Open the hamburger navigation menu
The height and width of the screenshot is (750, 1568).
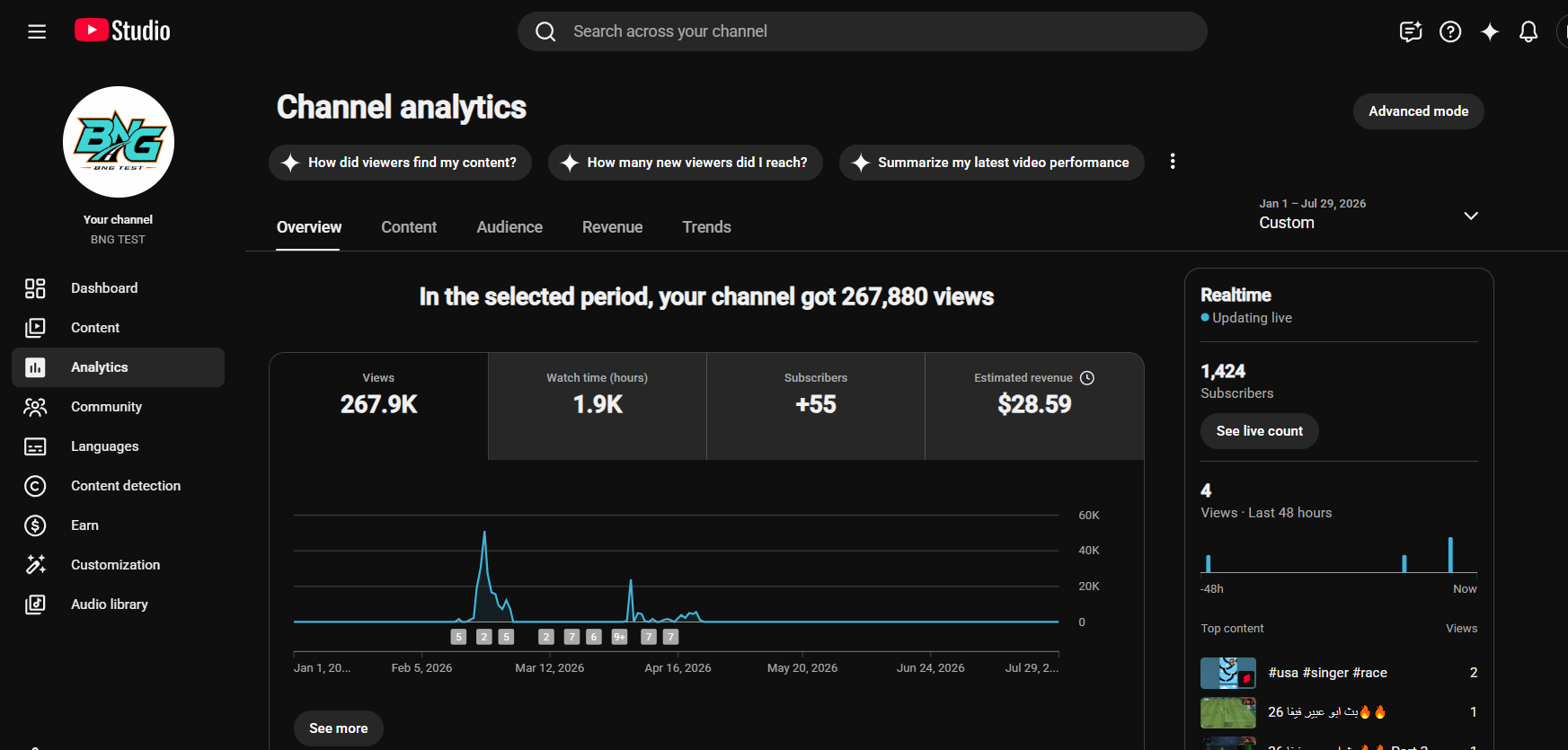(x=37, y=31)
